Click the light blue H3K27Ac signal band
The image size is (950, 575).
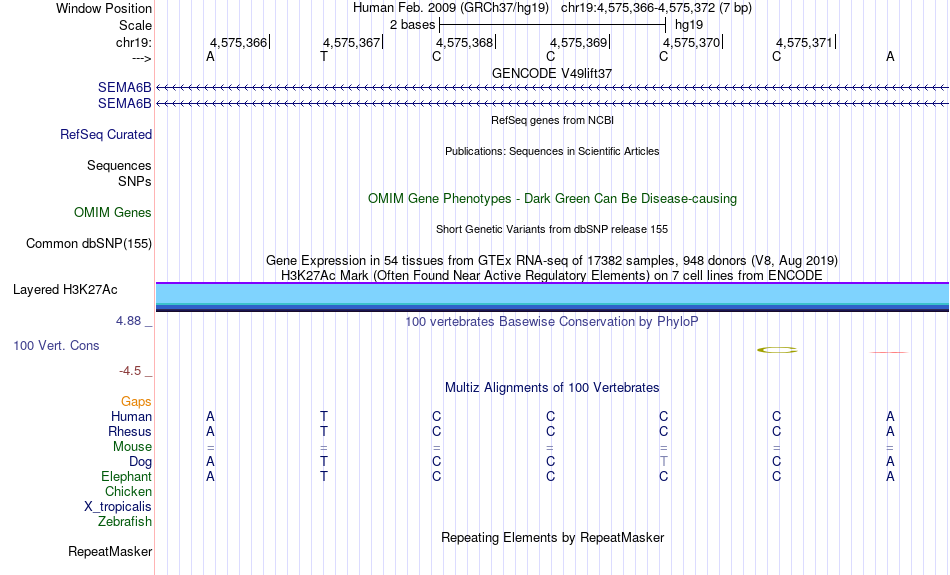click(552, 294)
